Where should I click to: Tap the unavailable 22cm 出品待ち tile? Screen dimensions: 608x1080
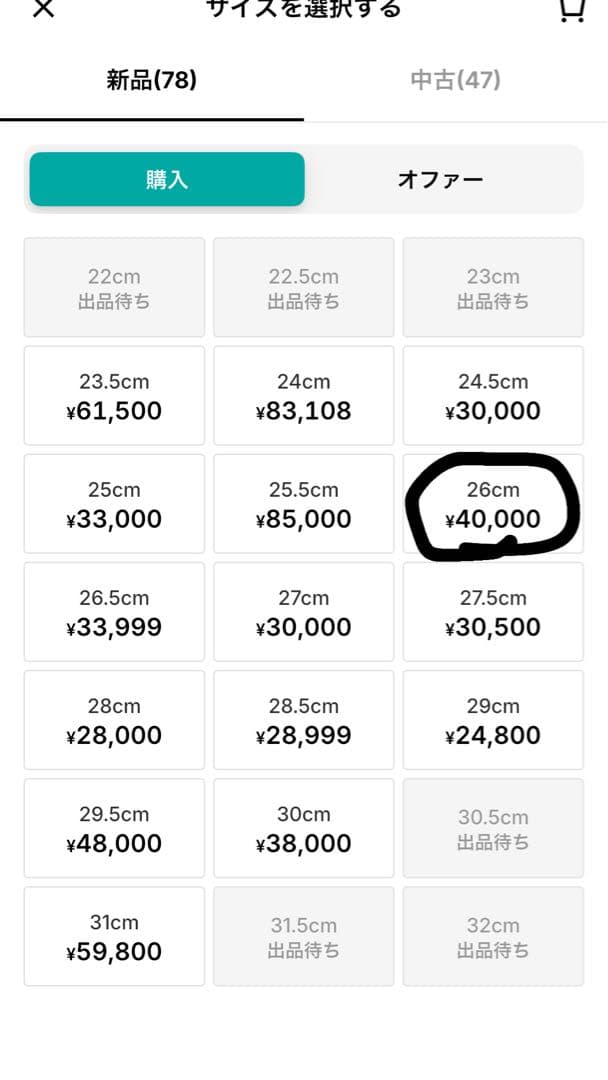(114, 287)
